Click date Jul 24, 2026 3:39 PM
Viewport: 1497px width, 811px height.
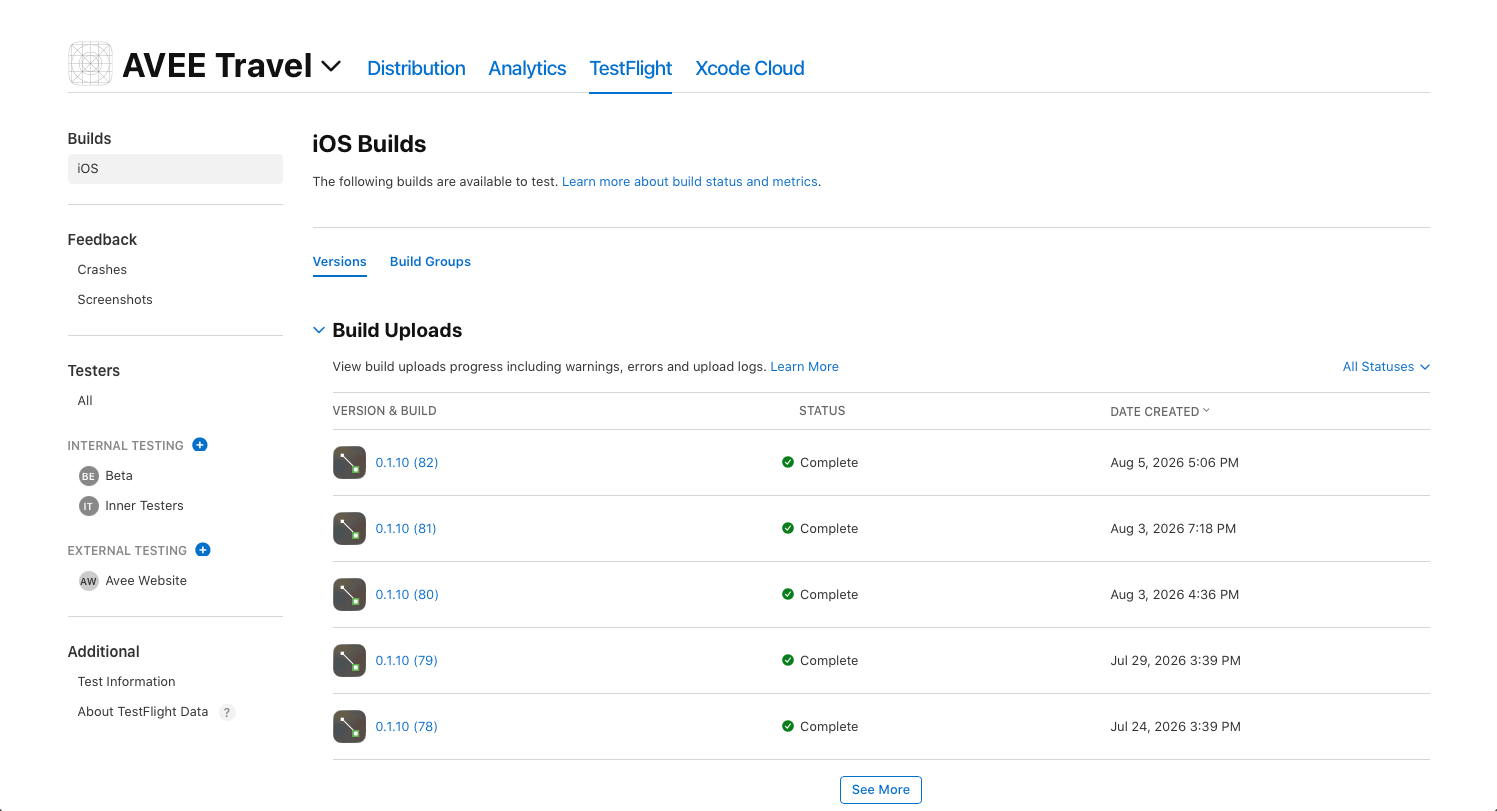click(1175, 727)
